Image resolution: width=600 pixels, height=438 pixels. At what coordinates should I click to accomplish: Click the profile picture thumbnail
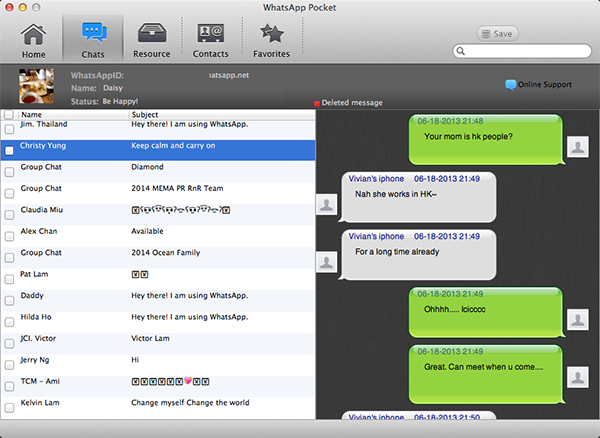tap(36, 86)
